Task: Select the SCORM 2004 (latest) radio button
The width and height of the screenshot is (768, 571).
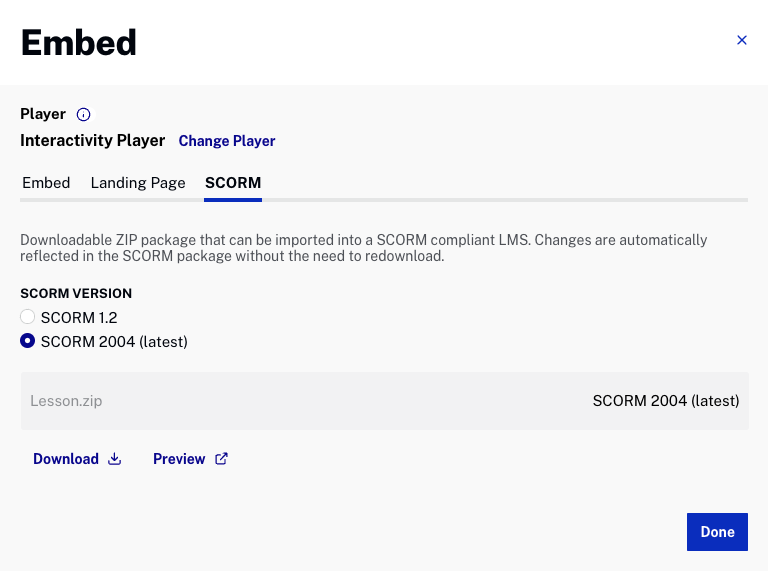Action: point(28,342)
